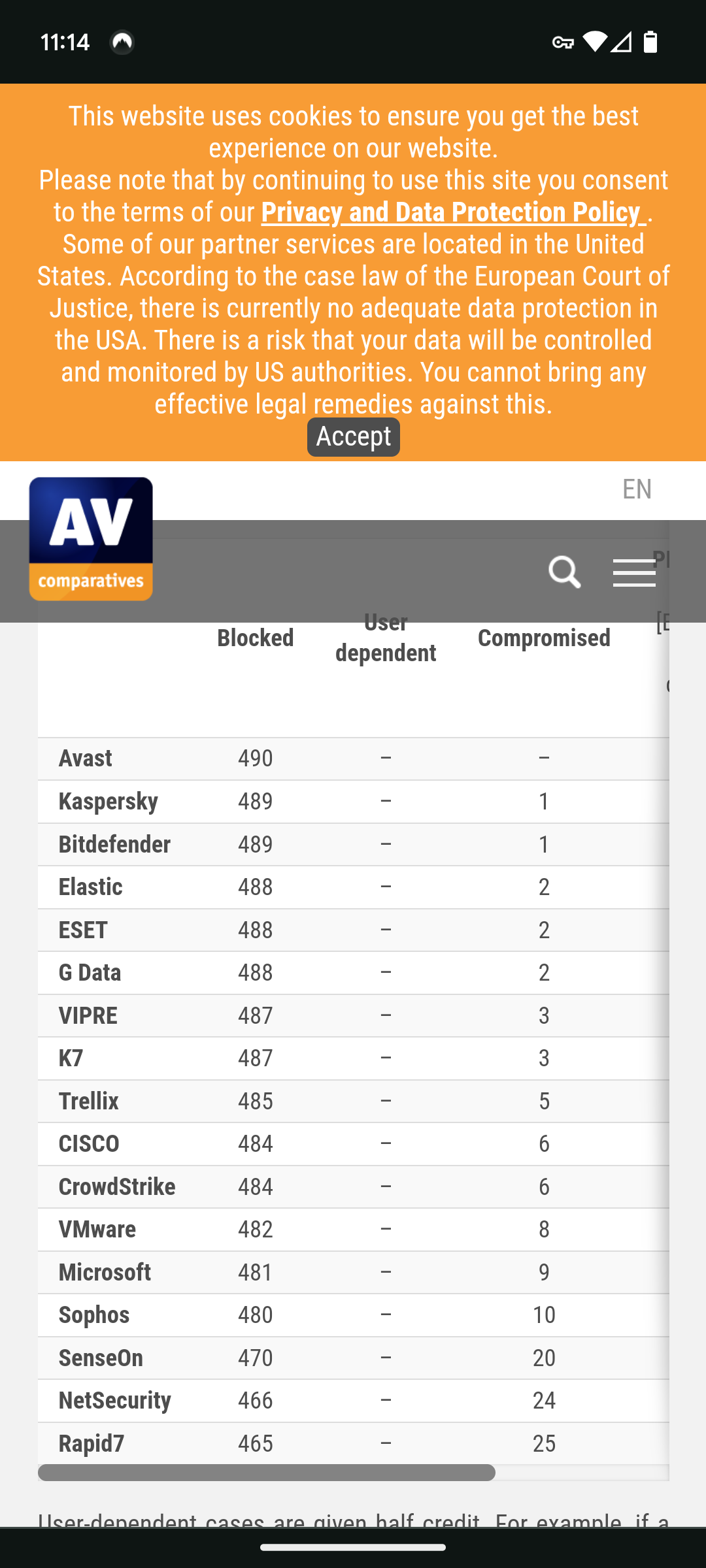Viewport: 706px width, 1568px height.
Task: Select the CrowdStrike row label
Action: (x=117, y=1186)
